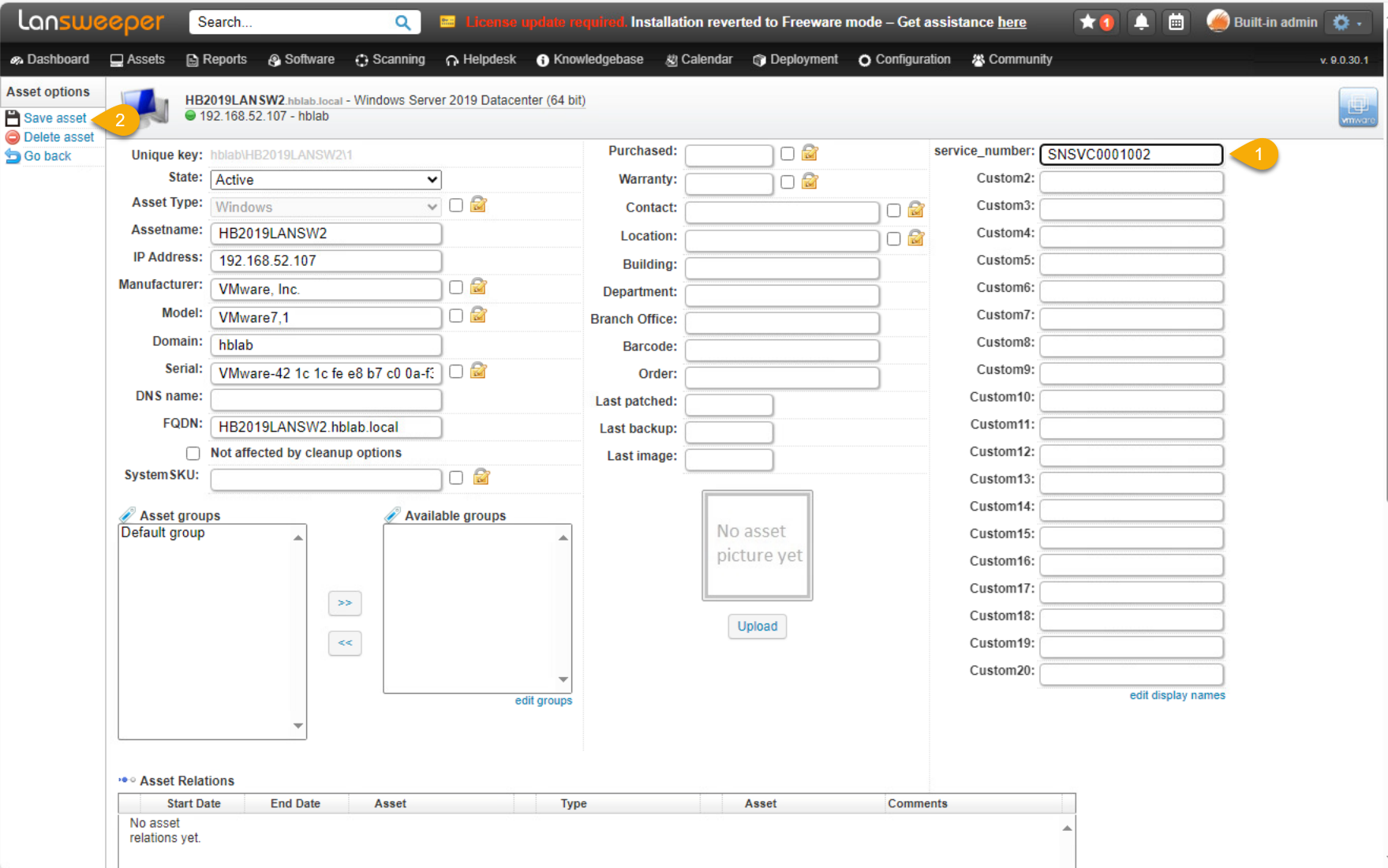Tick the Manufacturer checkbox
This screenshot has height=868, width=1388.
(x=456, y=287)
